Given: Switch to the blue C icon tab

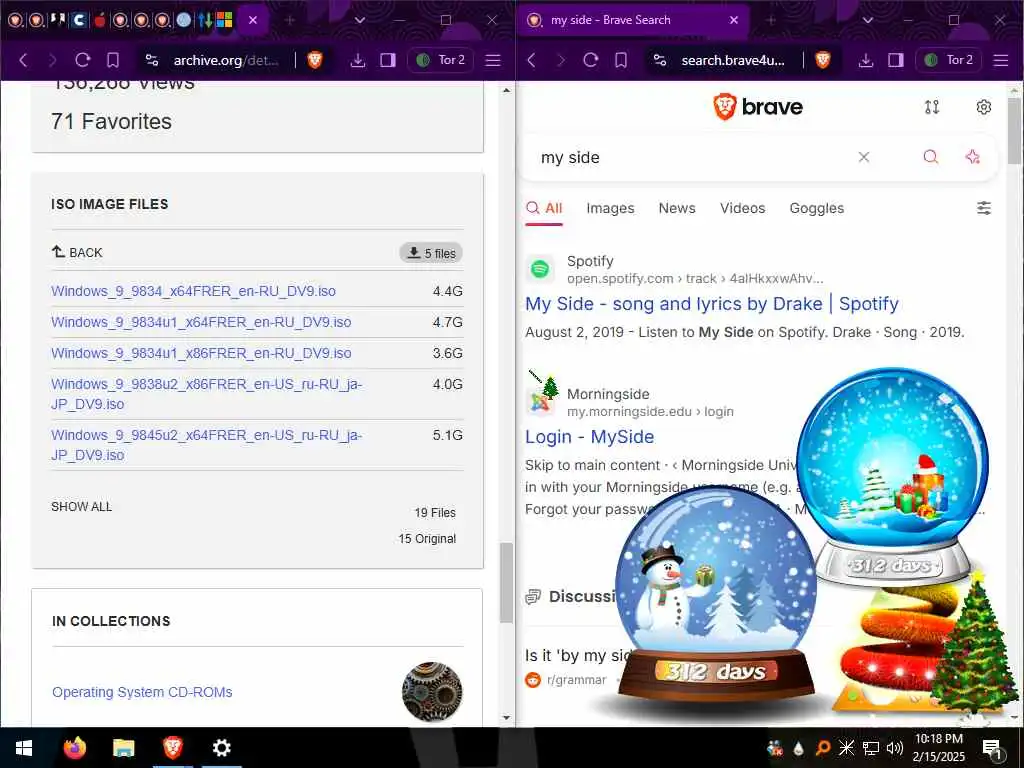Looking at the screenshot, I should pos(79,20).
